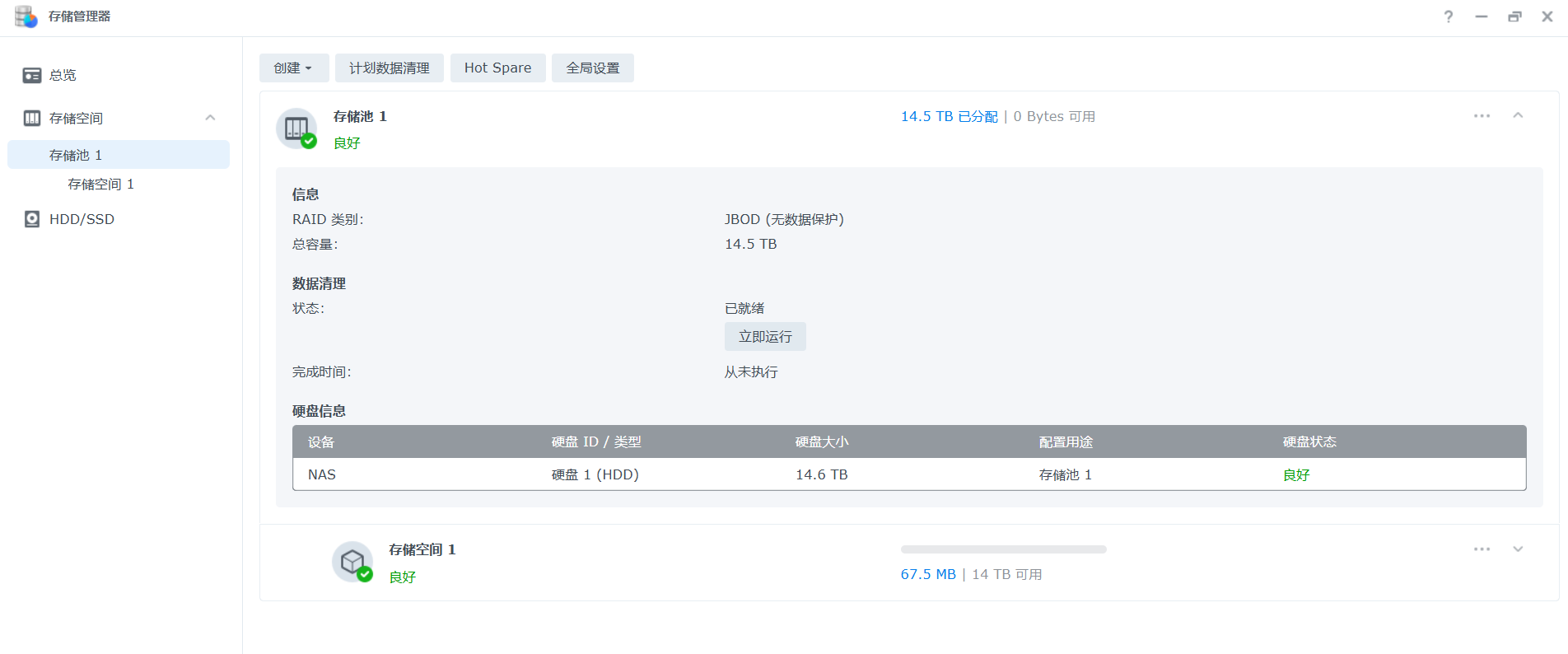Open help with the question mark icon

(1449, 16)
